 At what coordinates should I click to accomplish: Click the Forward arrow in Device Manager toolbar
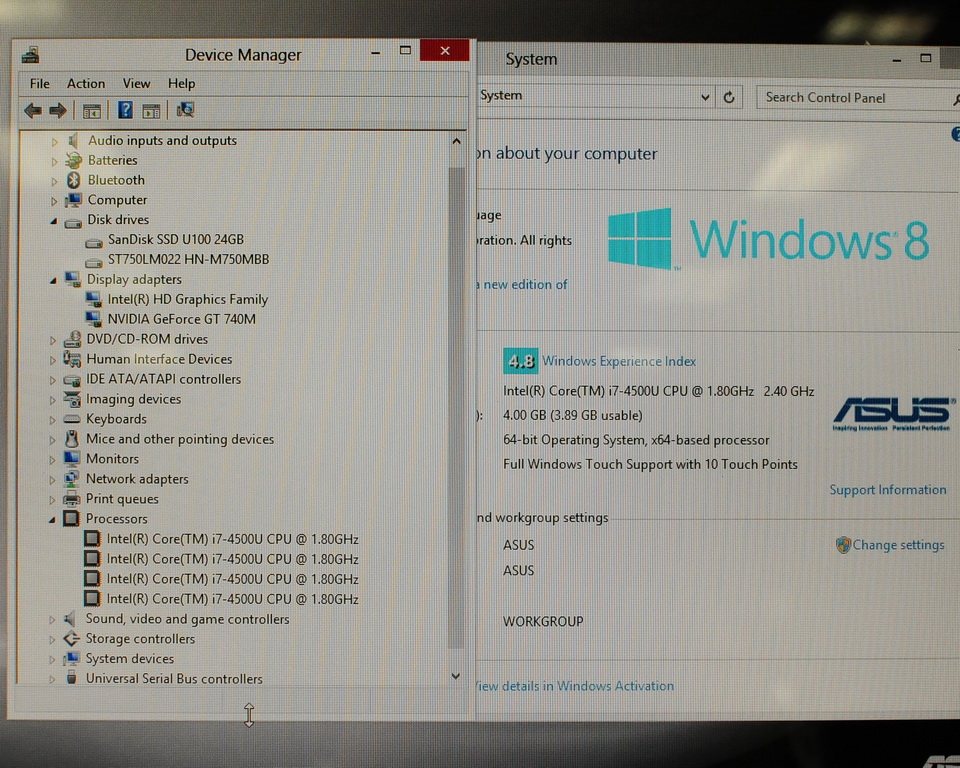click(x=58, y=111)
